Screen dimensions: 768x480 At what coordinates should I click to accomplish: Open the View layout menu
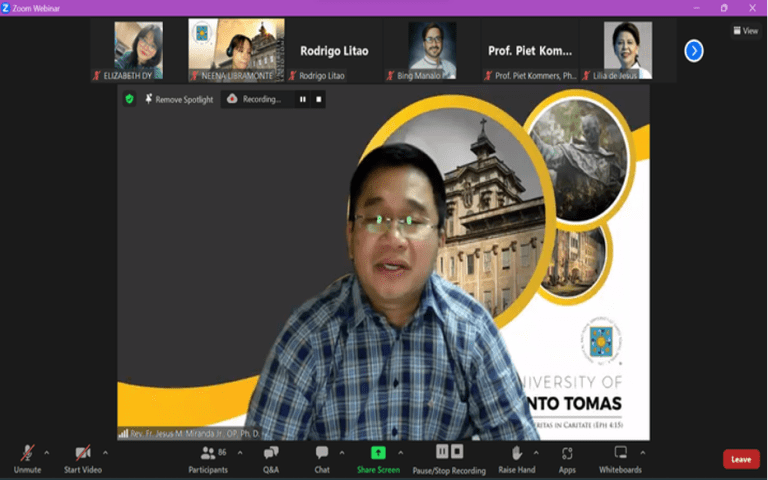[745, 31]
